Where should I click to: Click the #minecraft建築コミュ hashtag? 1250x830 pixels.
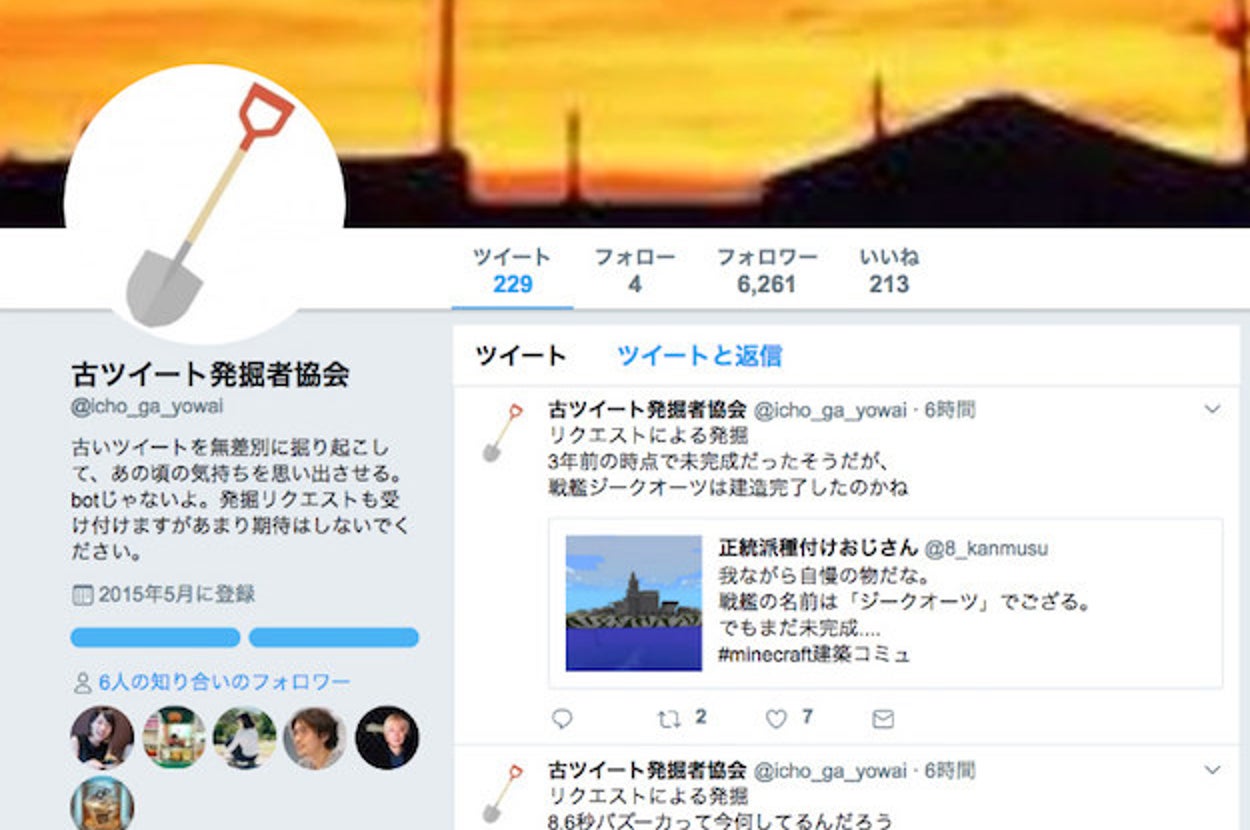point(815,655)
